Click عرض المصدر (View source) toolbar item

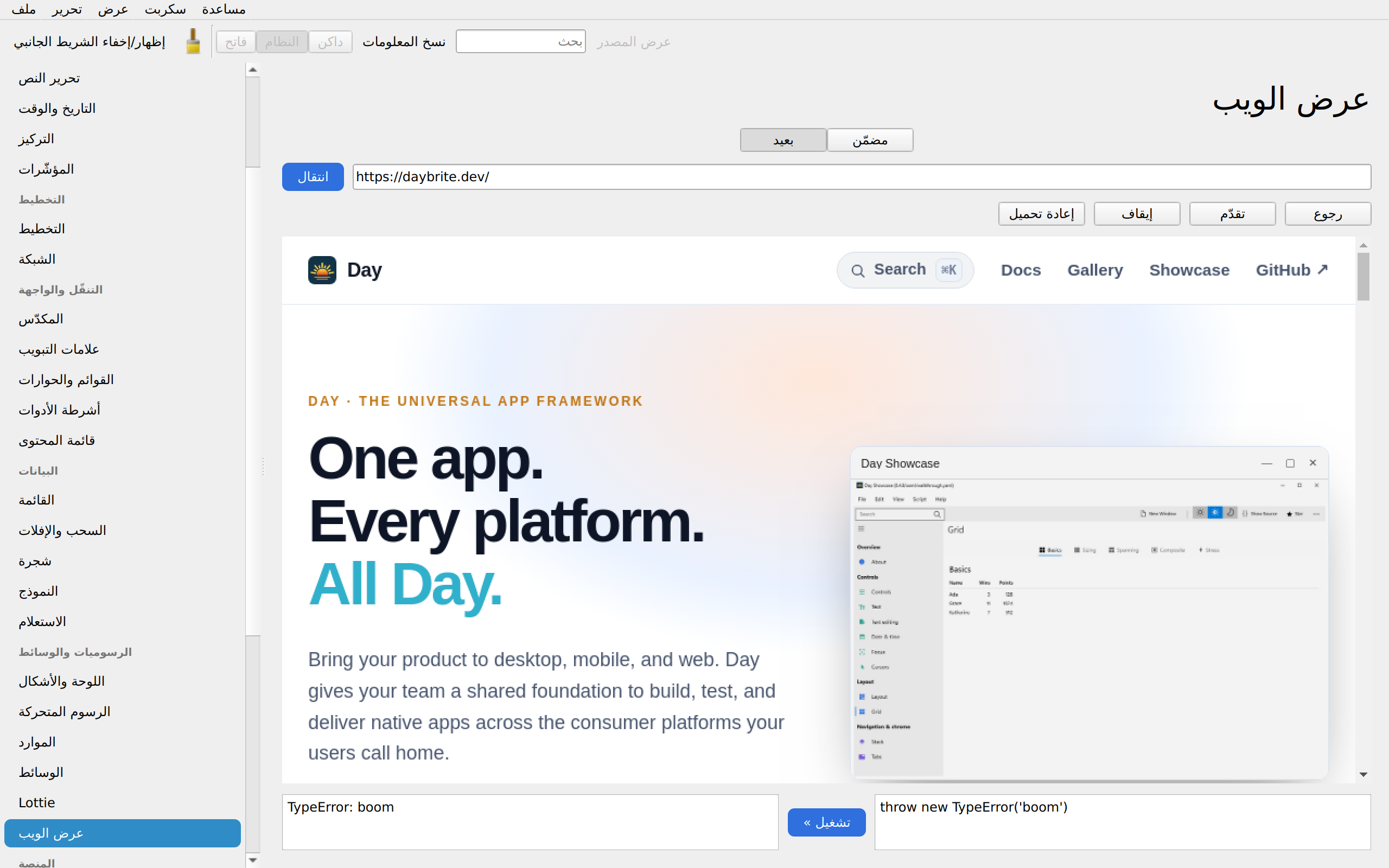tap(633, 42)
